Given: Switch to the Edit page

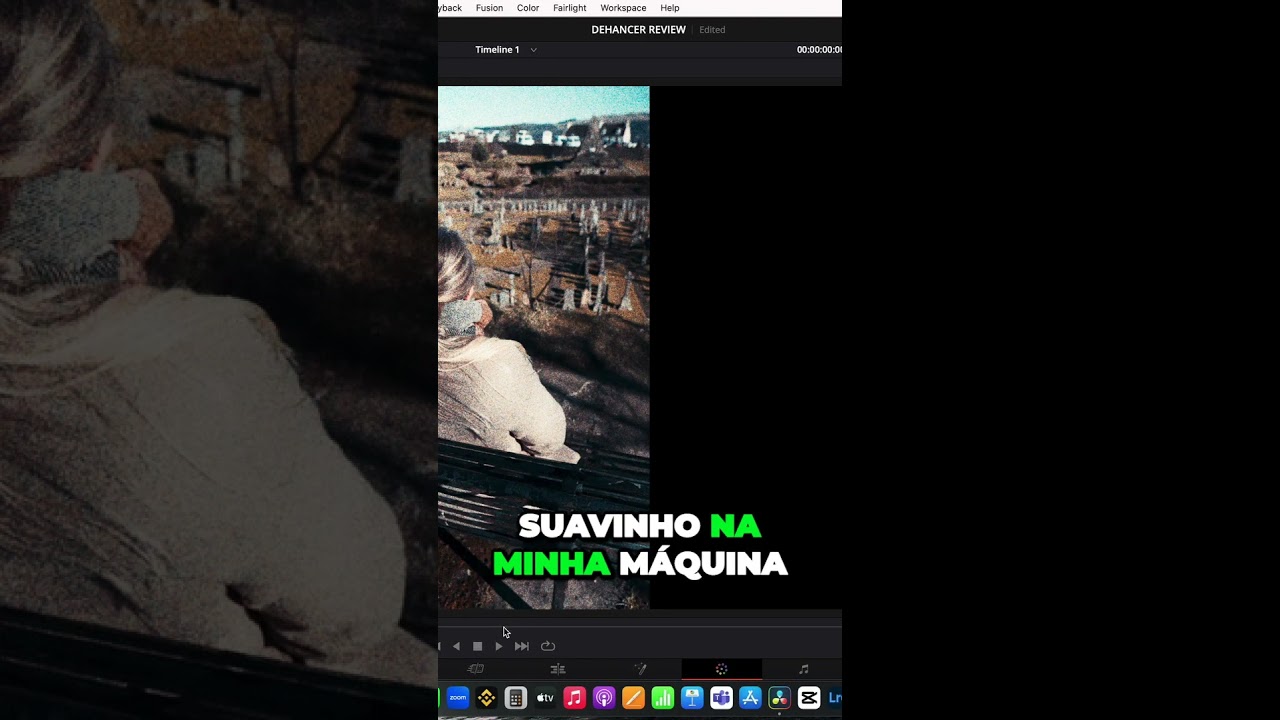Looking at the screenshot, I should click(558, 669).
